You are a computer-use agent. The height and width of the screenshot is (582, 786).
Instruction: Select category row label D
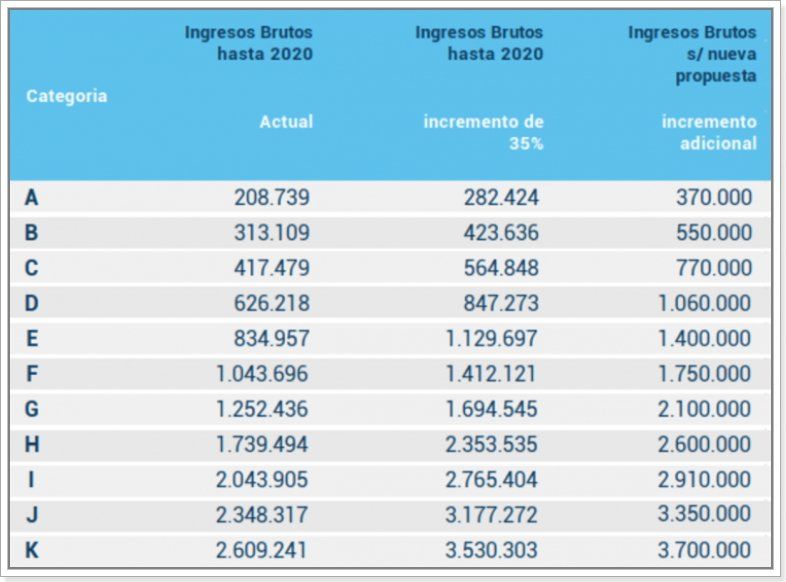pos(32,303)
